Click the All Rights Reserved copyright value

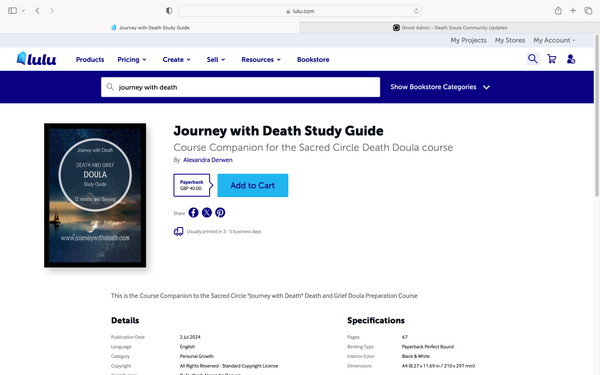(229, 366)
